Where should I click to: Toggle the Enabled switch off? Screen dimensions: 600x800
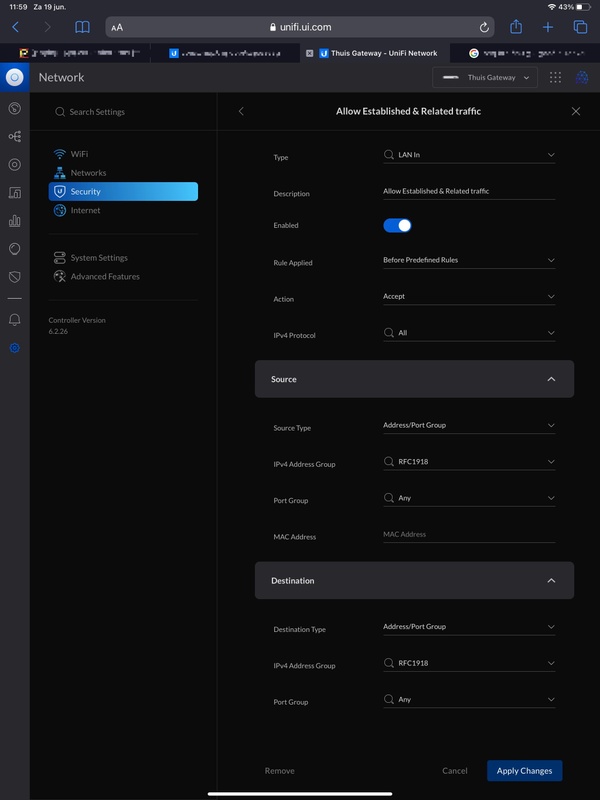(397, 226)
